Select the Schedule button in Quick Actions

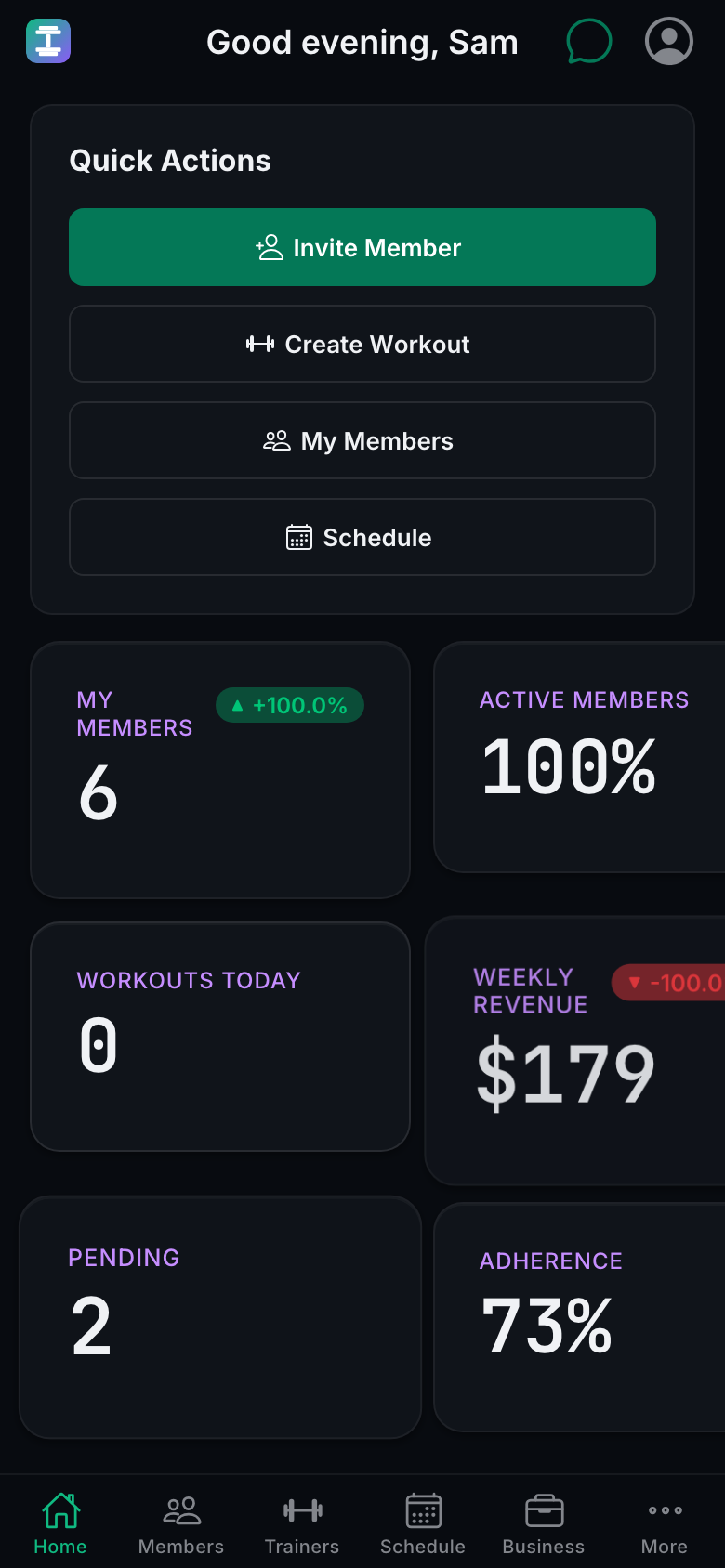362,537
